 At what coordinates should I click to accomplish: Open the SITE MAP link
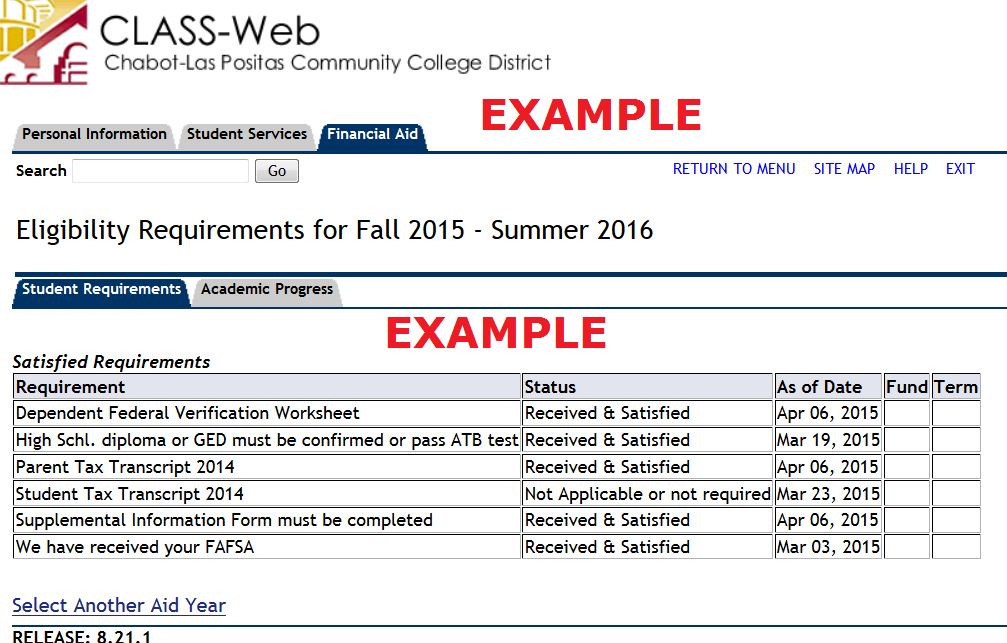pos(844,169)
